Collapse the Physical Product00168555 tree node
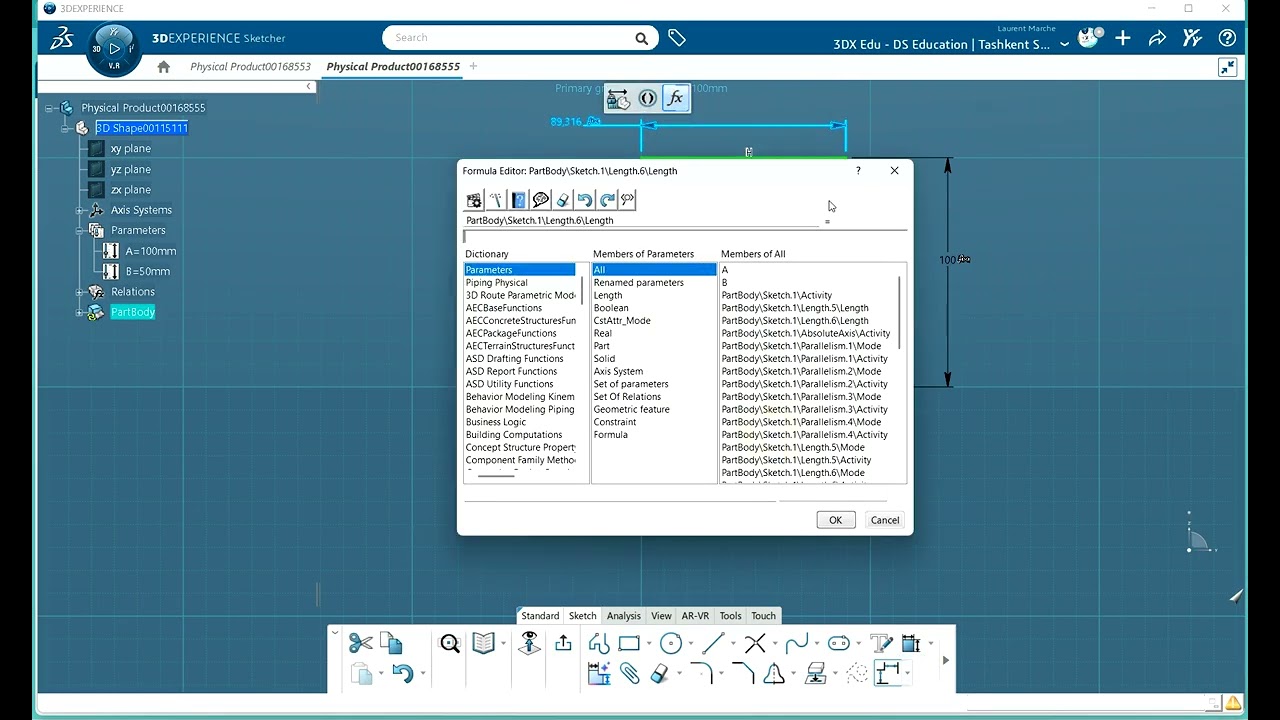The width and height of the screenshot is (1280, 720). coord(49,108)
